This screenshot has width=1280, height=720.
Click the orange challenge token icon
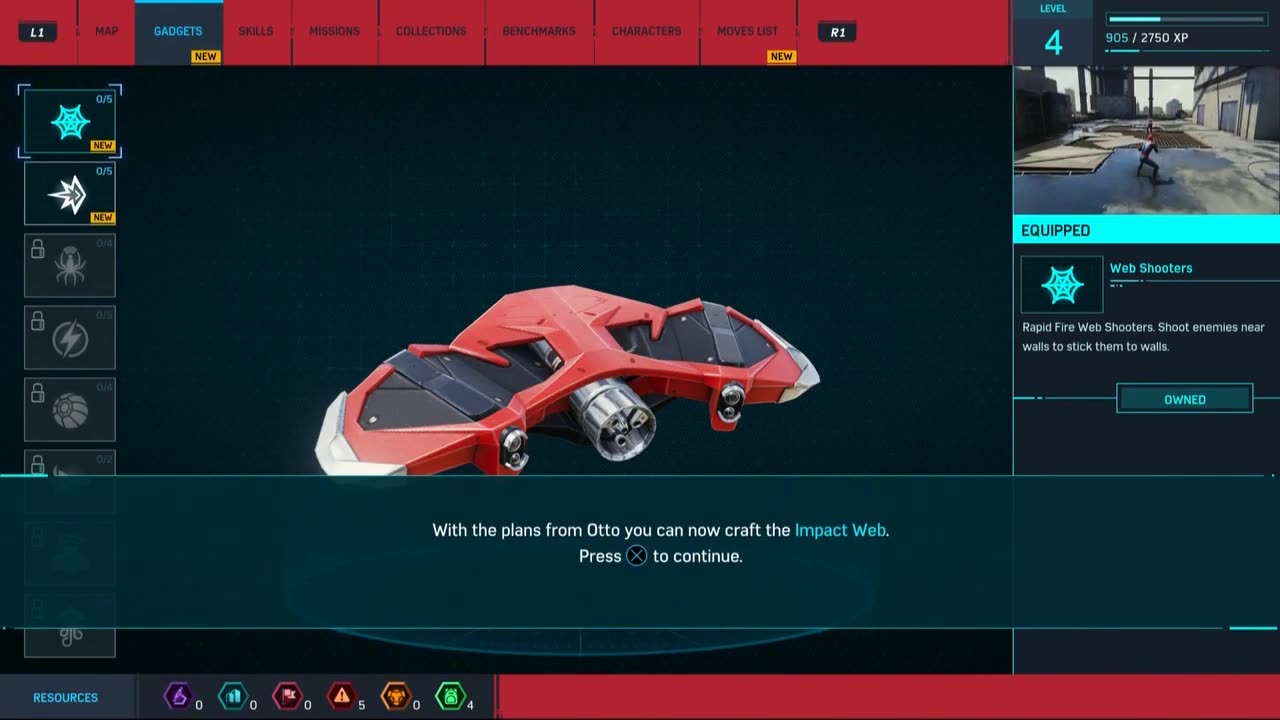(396, 696)
